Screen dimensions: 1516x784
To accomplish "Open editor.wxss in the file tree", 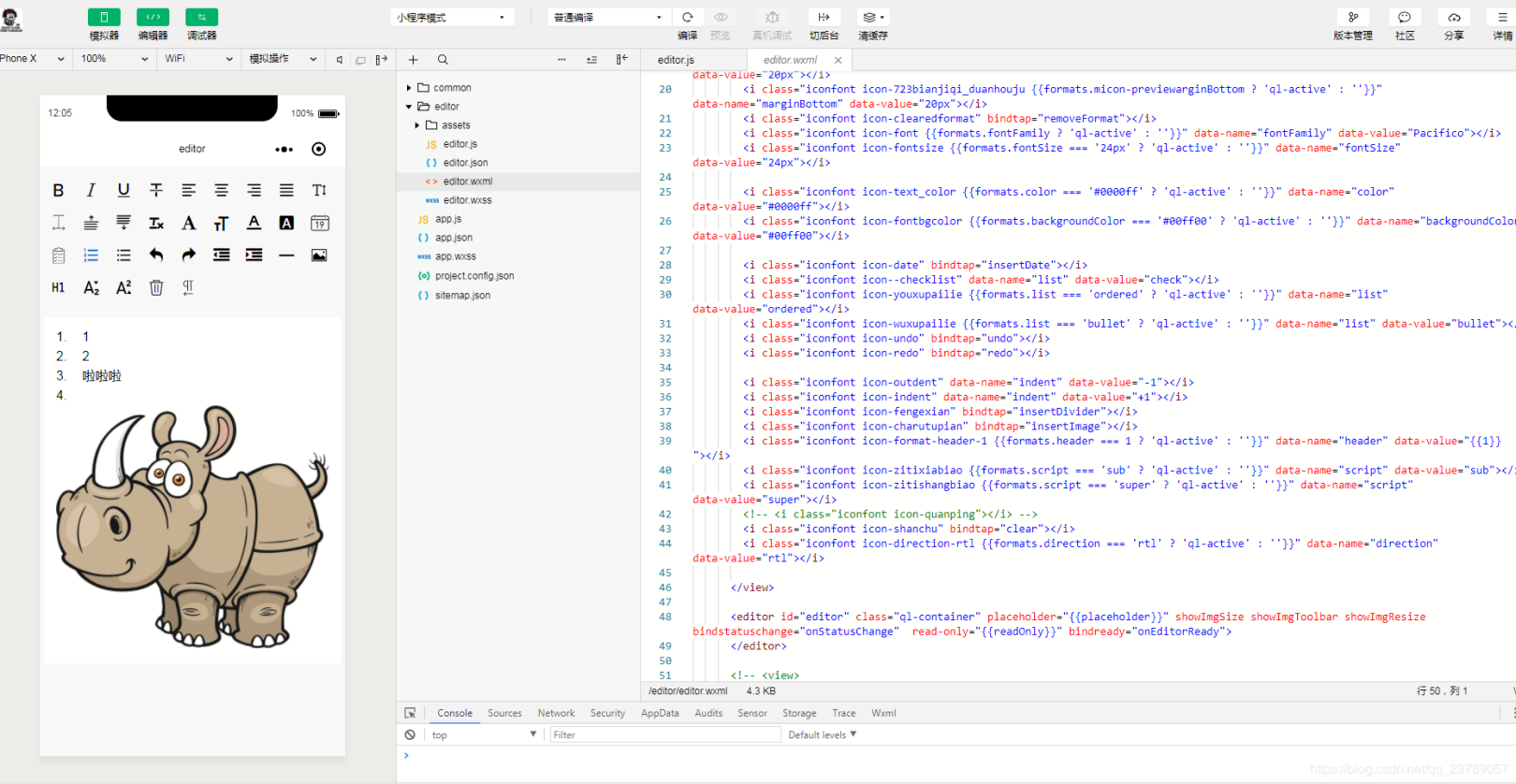I will pyautogui.click(x=467, y=200).
